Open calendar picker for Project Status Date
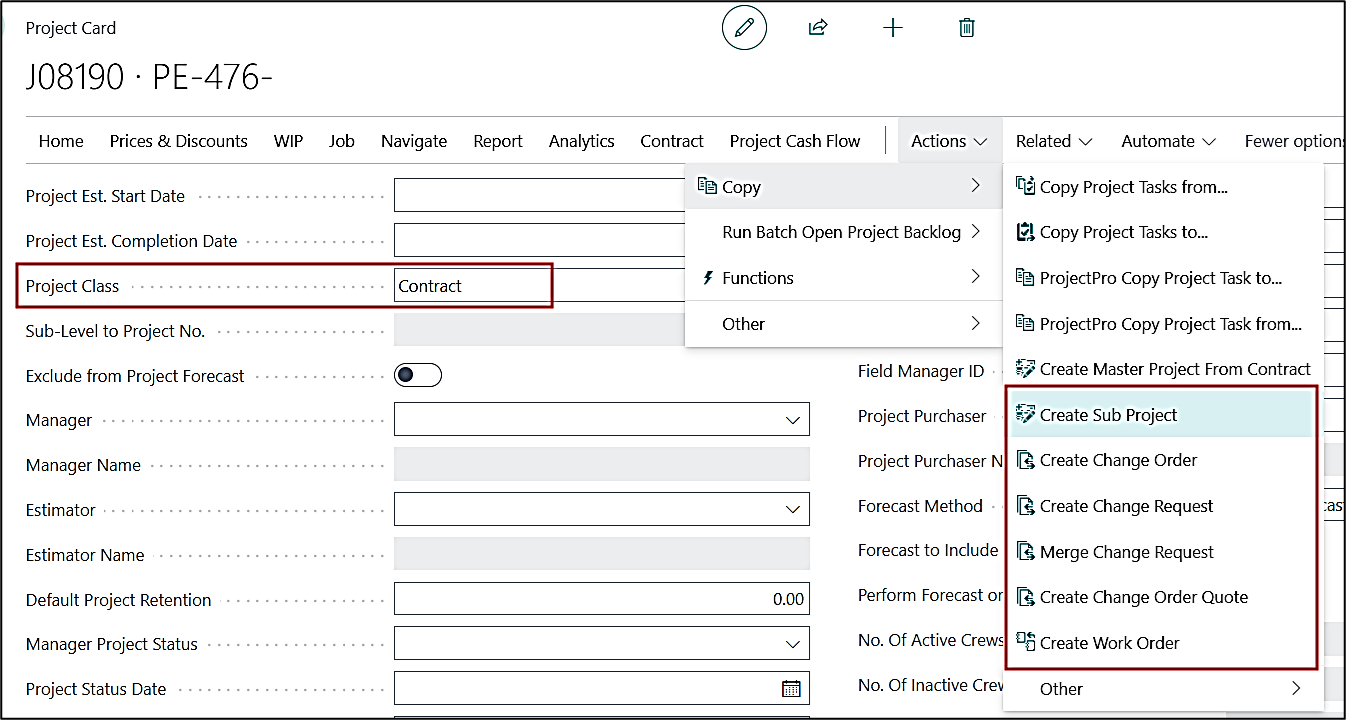 (x=791, y=689)
